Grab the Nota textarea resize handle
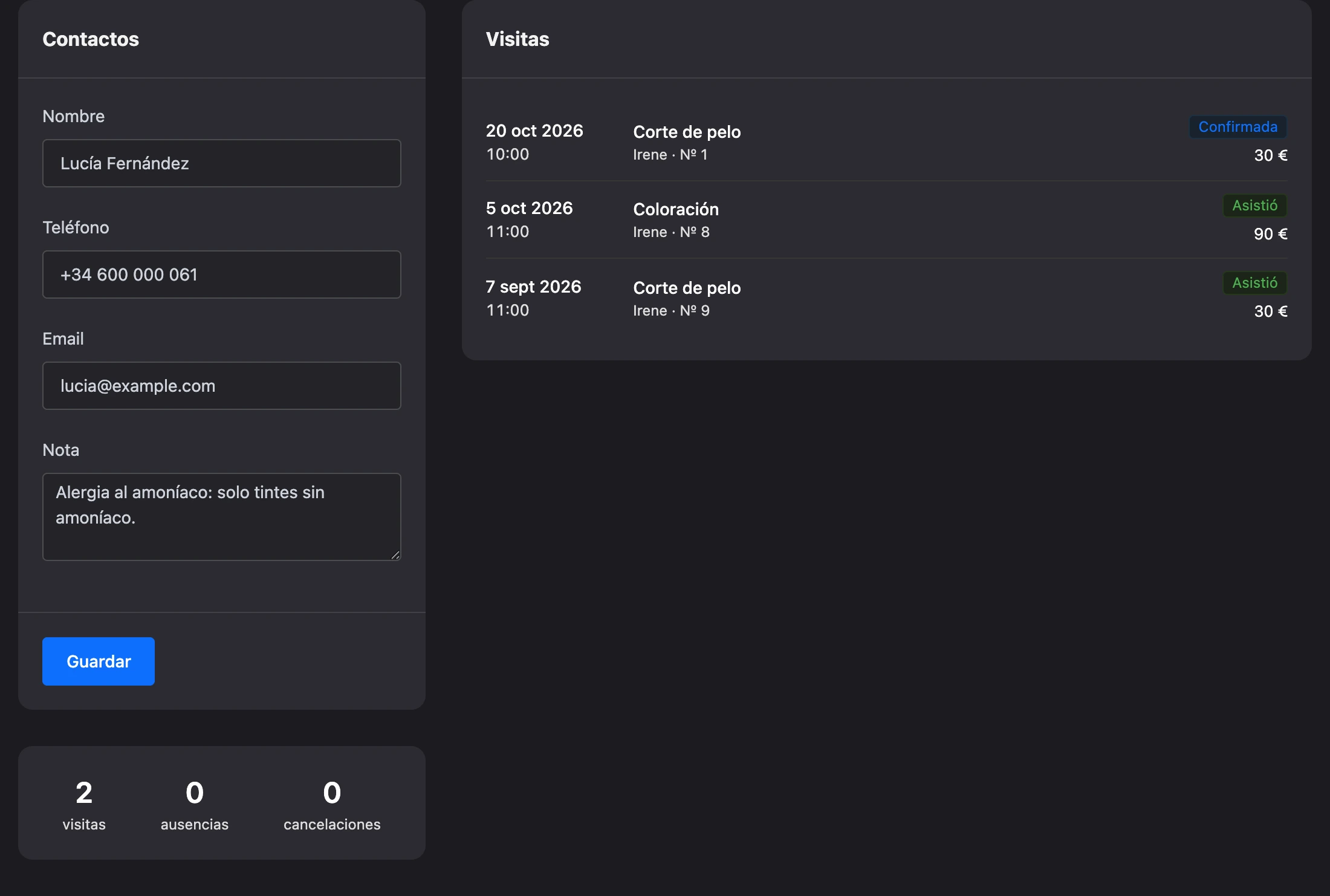The width and height of the screenshot is (1330, 896). (x=395, y=555)
